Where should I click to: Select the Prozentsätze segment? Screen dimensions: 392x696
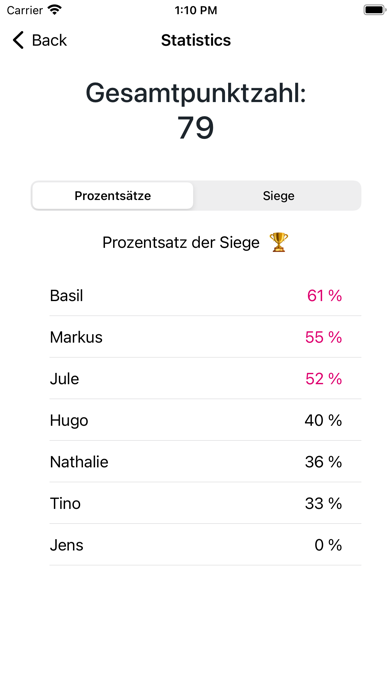(113, 196)
